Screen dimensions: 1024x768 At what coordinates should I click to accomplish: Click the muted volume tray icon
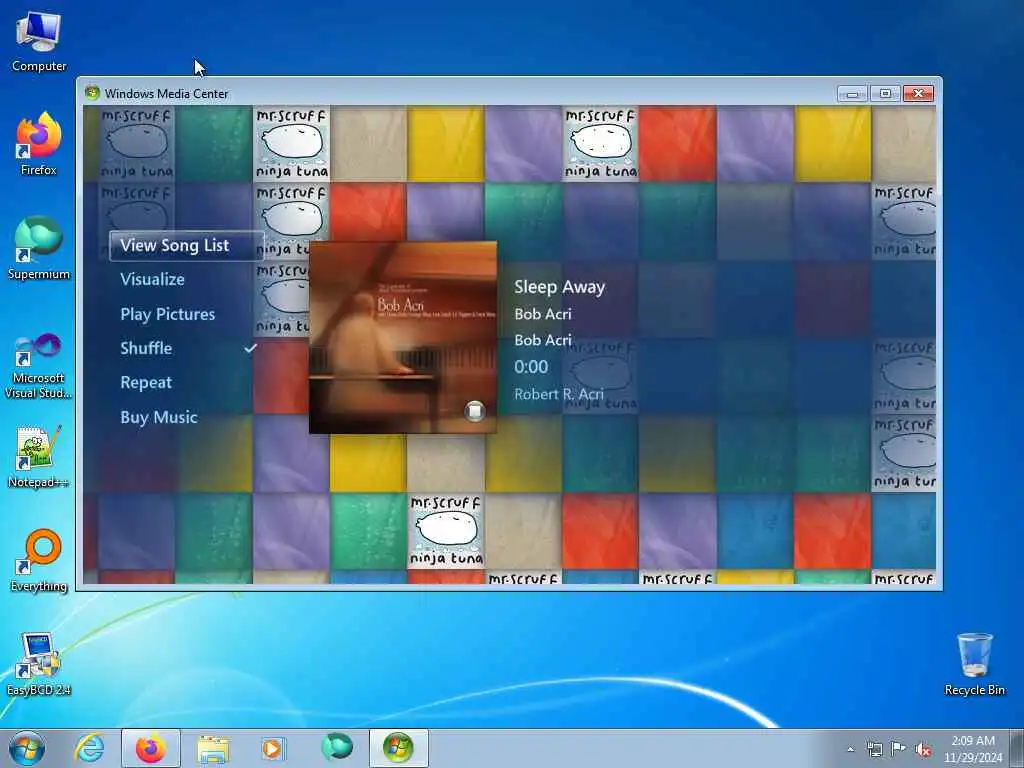tap(923, 749)
